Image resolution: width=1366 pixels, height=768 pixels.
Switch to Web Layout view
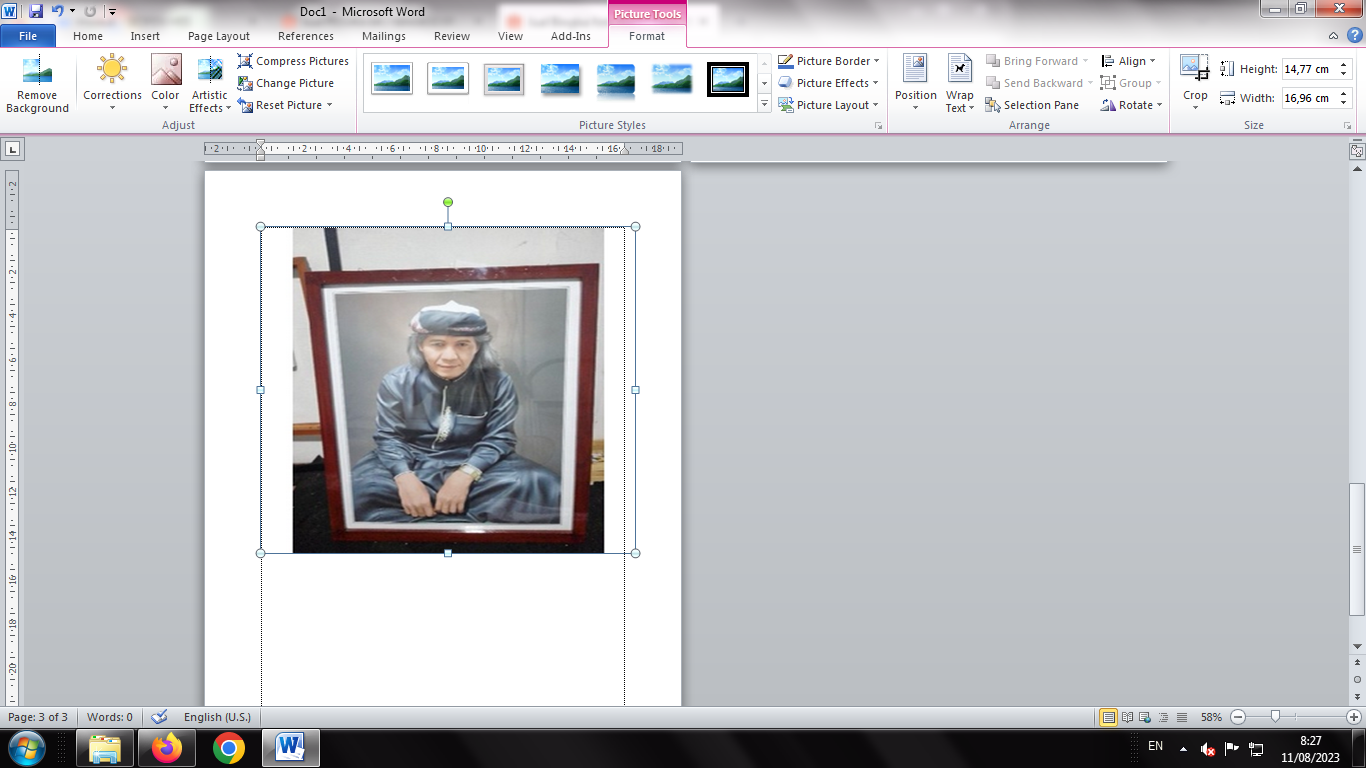[x=1146, y=717]
